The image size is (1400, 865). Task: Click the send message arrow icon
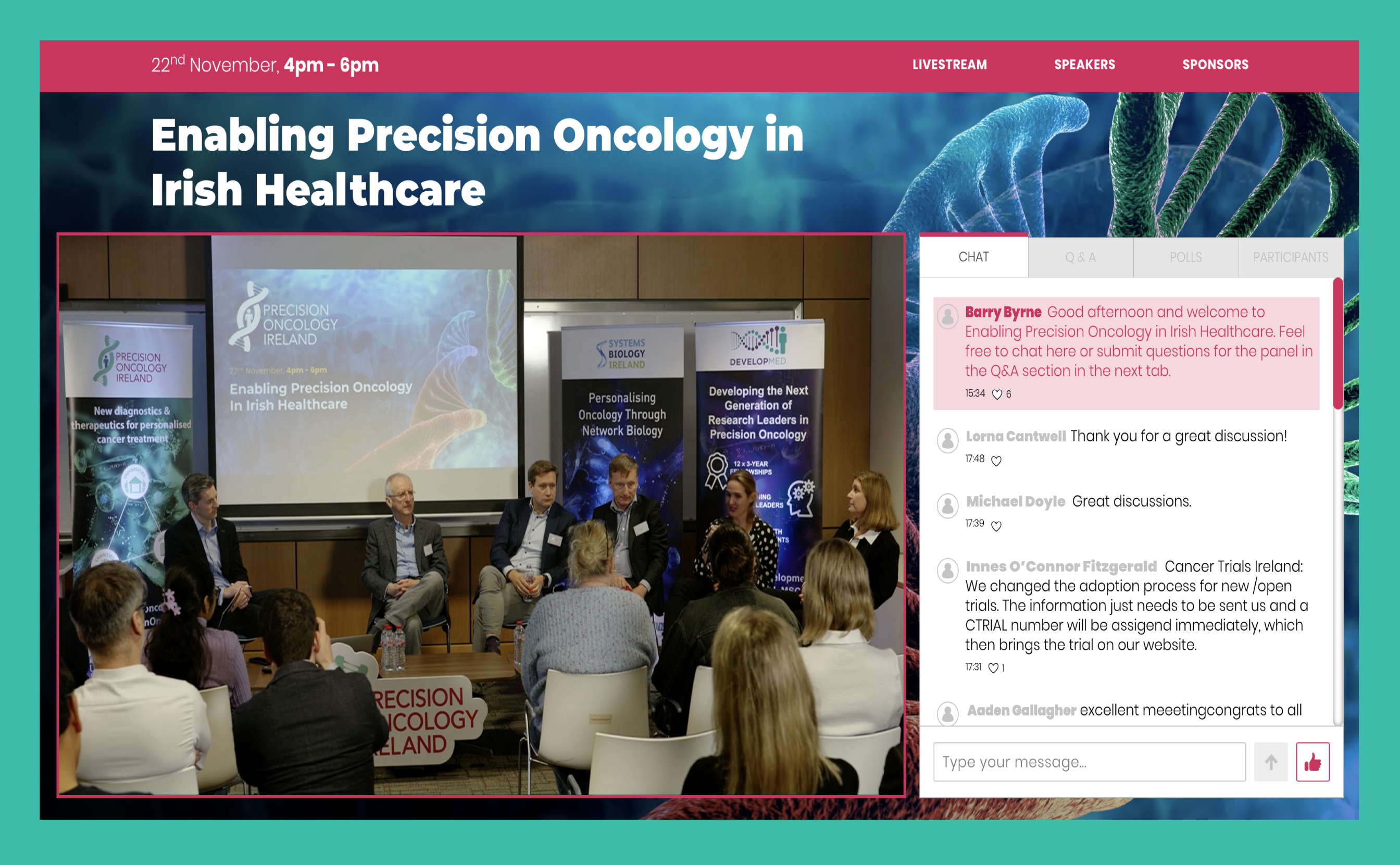[x=1270, y=761]
